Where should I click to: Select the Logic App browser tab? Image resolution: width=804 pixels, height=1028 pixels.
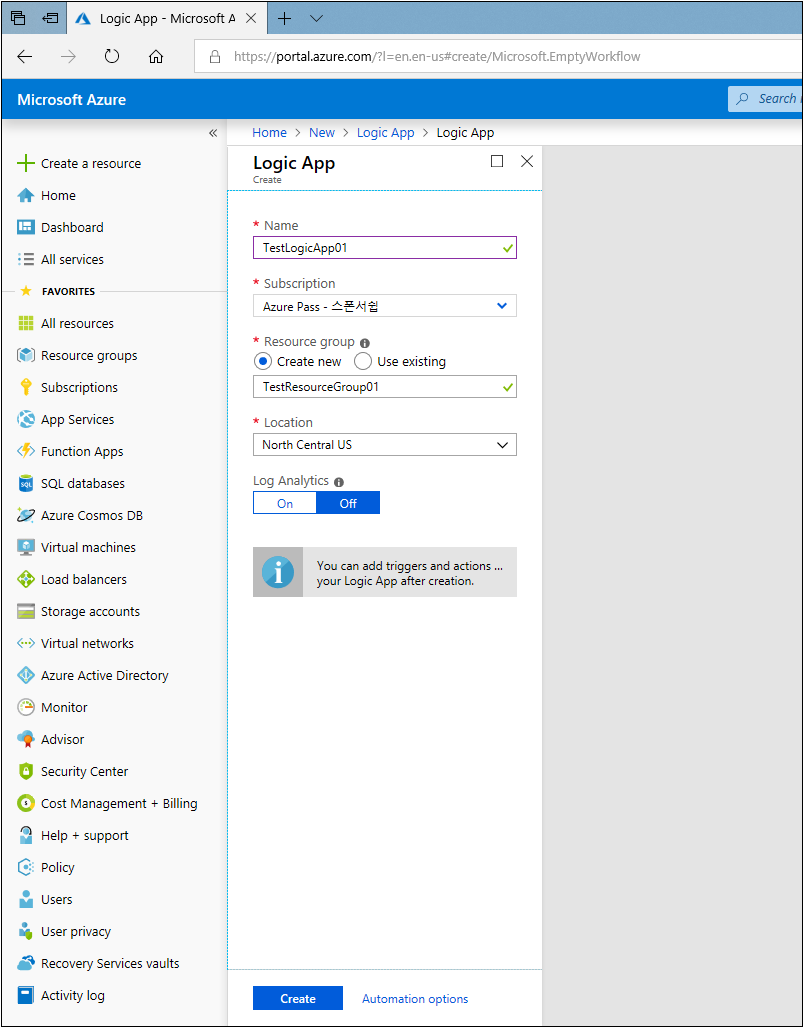pyautogui.click(x=165, y=18)
